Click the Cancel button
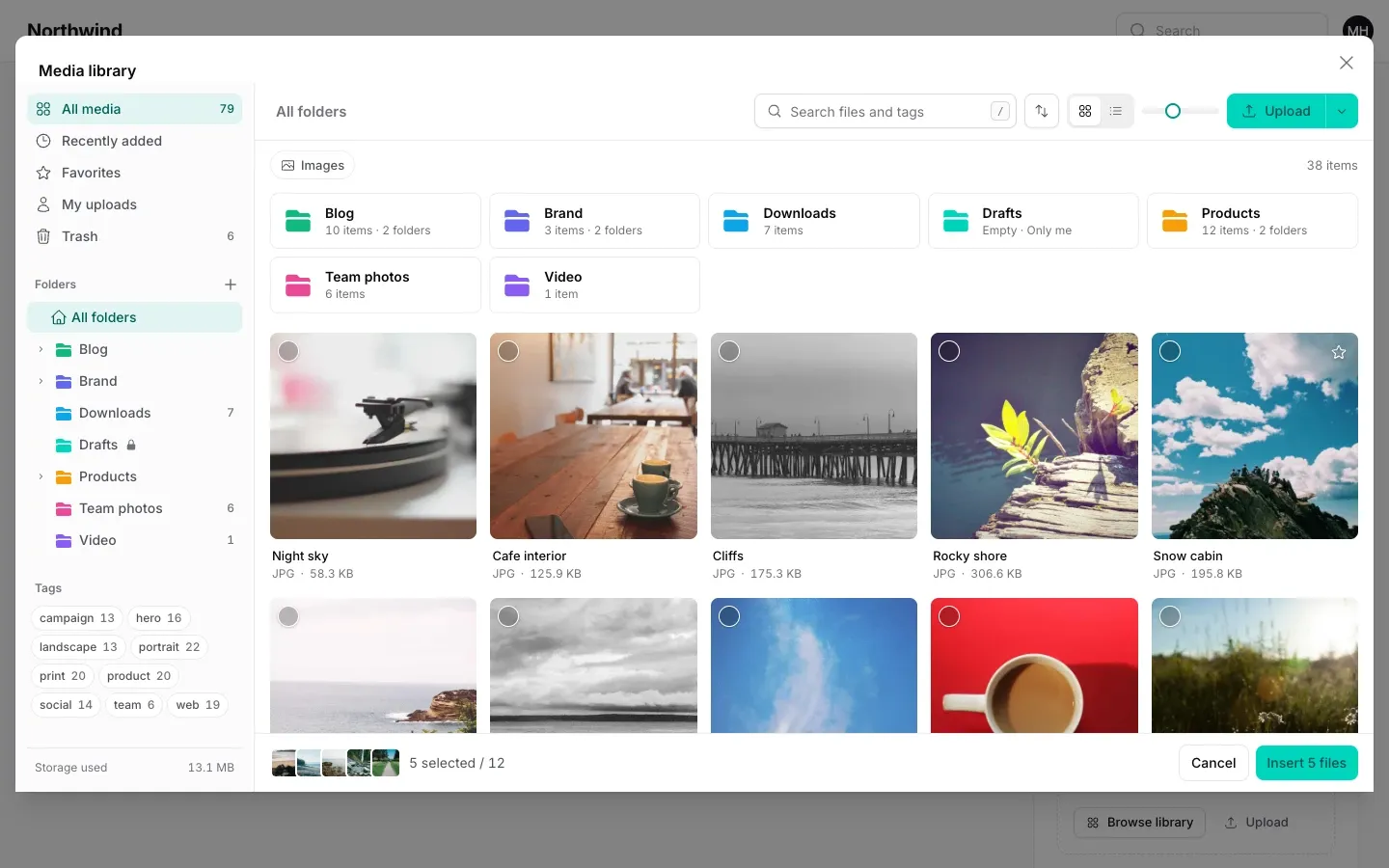Screen dimensions: 1389x868 1213,763
